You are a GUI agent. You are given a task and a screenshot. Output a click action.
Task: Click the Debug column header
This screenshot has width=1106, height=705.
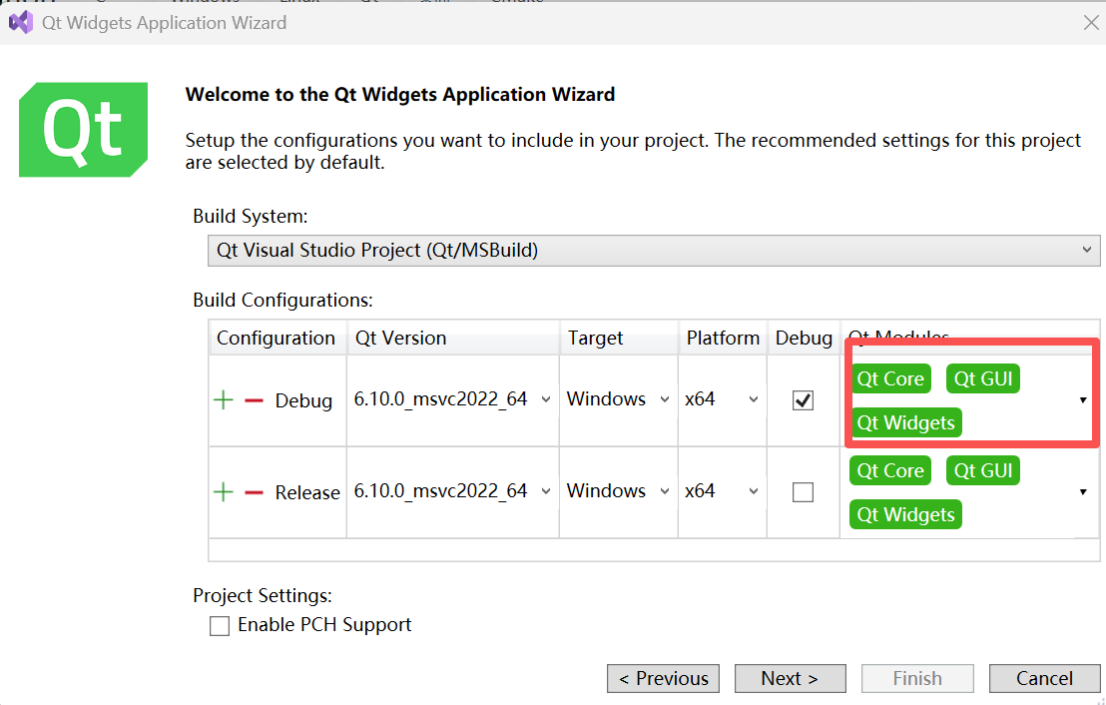pos(803,338)
